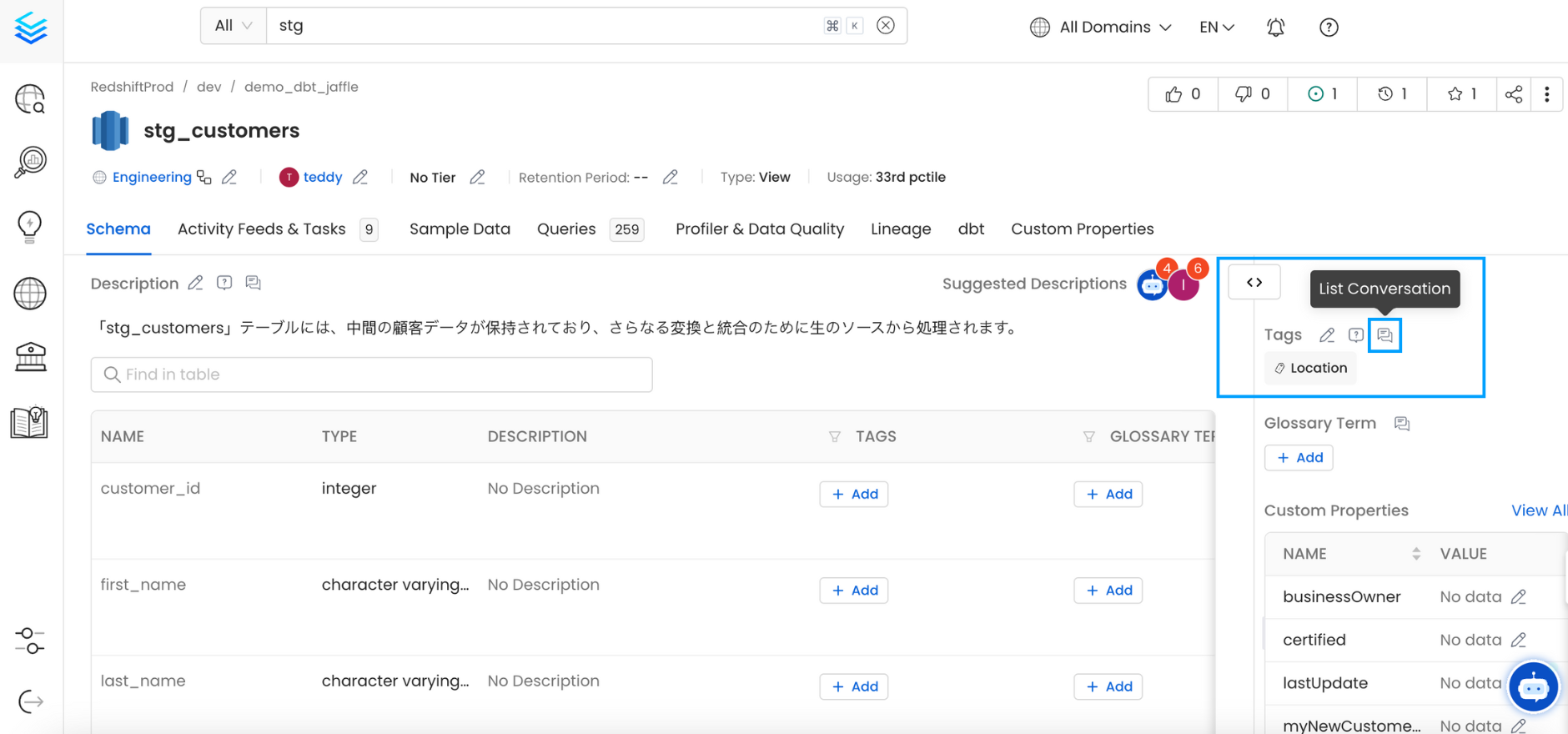The image size is (1568, 734).
Task: Click the share icon in header
Action: point(1513,94)
